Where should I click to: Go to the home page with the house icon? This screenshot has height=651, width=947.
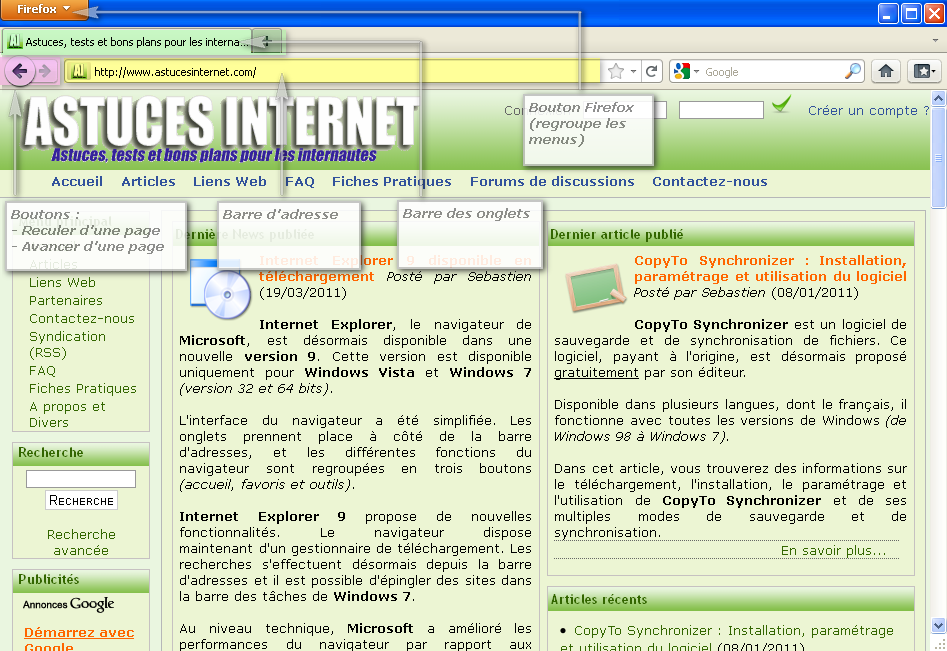tap(885, 71)
